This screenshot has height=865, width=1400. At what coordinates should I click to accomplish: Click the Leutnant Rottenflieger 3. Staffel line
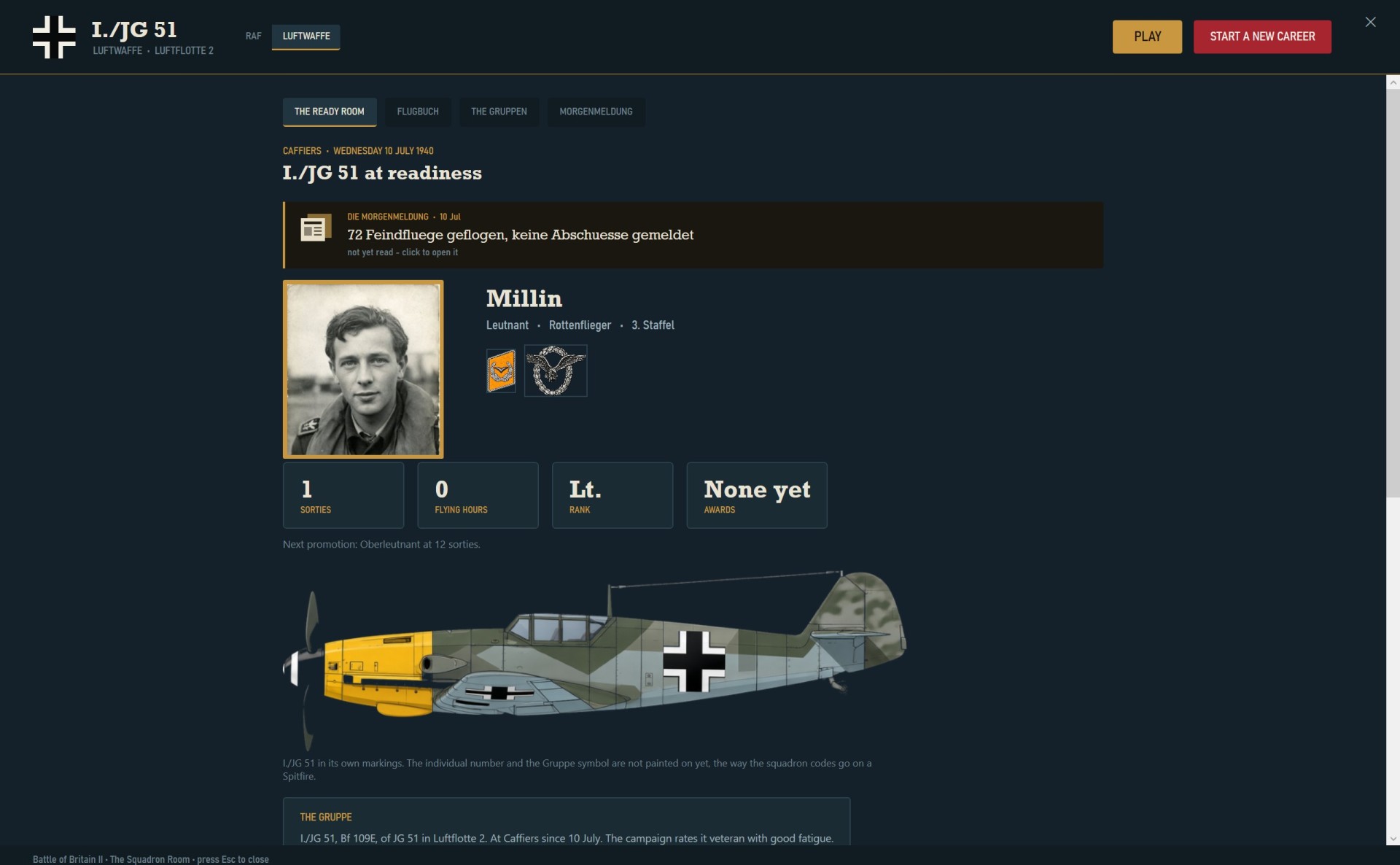coord(580,325)
